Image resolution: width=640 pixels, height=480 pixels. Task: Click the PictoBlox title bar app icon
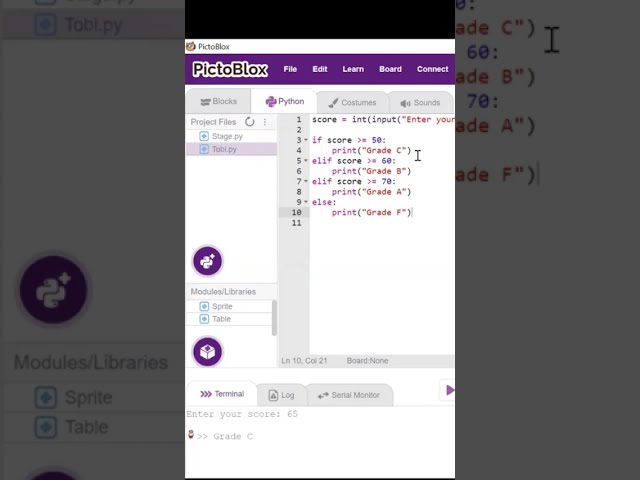pos(191,46)
